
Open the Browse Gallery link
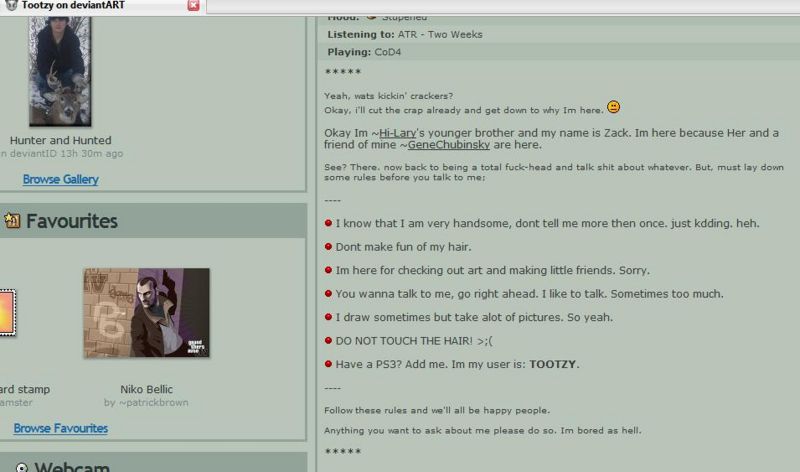point(60,180)
